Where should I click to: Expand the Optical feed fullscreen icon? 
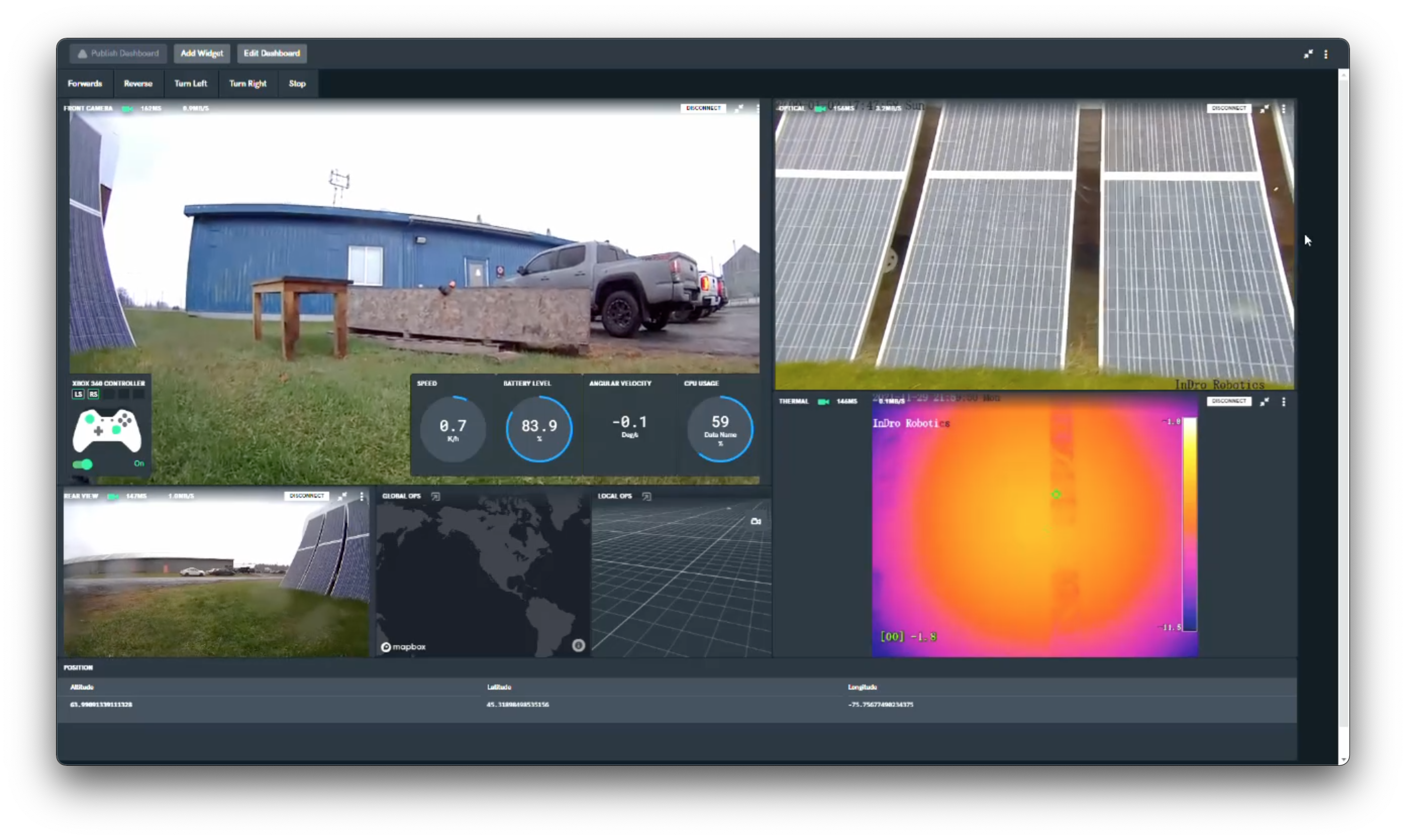coord(1265,109)
